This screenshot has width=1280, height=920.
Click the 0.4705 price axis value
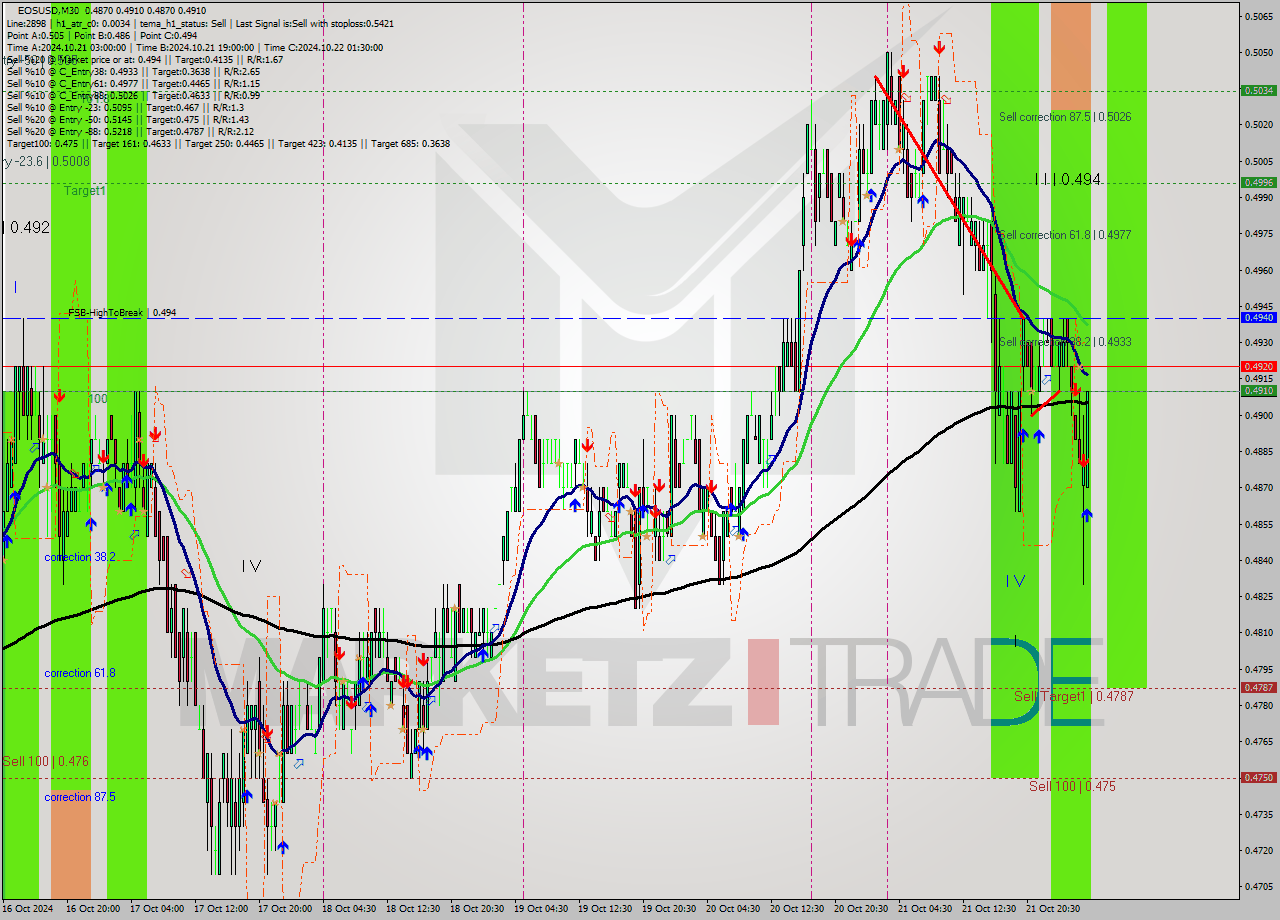coord(1259,886)
